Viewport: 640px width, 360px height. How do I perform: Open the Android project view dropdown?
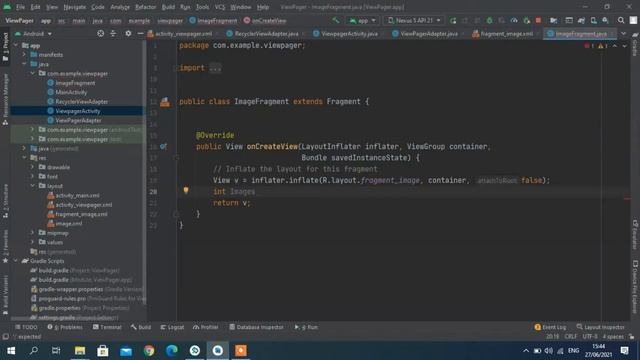33,33
